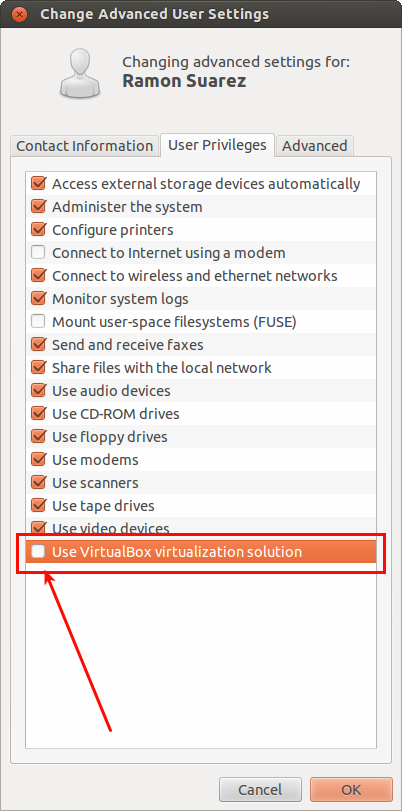Open the Advanced tab
The image size is (402, 811).
(315, 146)
